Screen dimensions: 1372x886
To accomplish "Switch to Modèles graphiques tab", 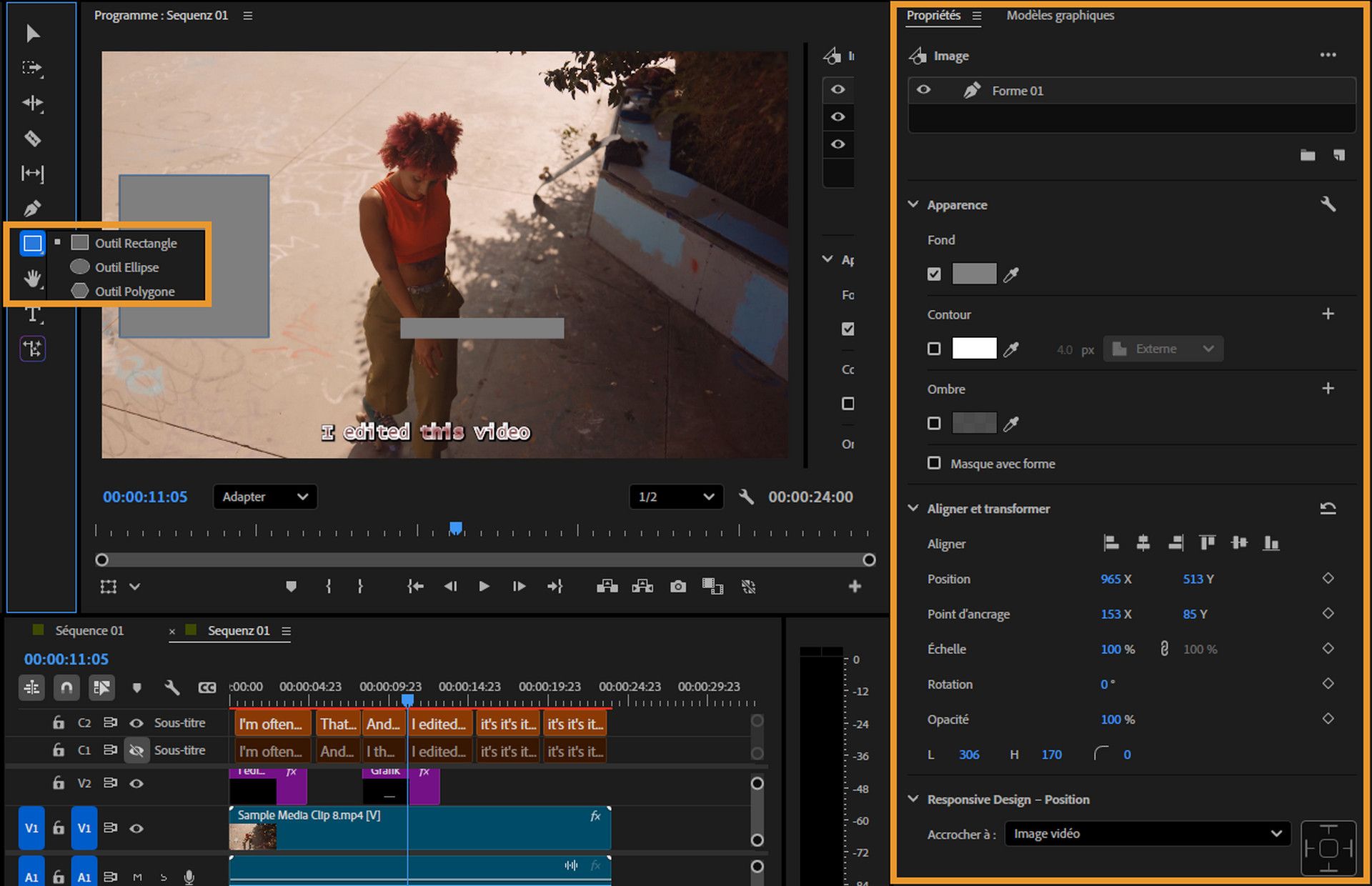I will pos(1060,15).
